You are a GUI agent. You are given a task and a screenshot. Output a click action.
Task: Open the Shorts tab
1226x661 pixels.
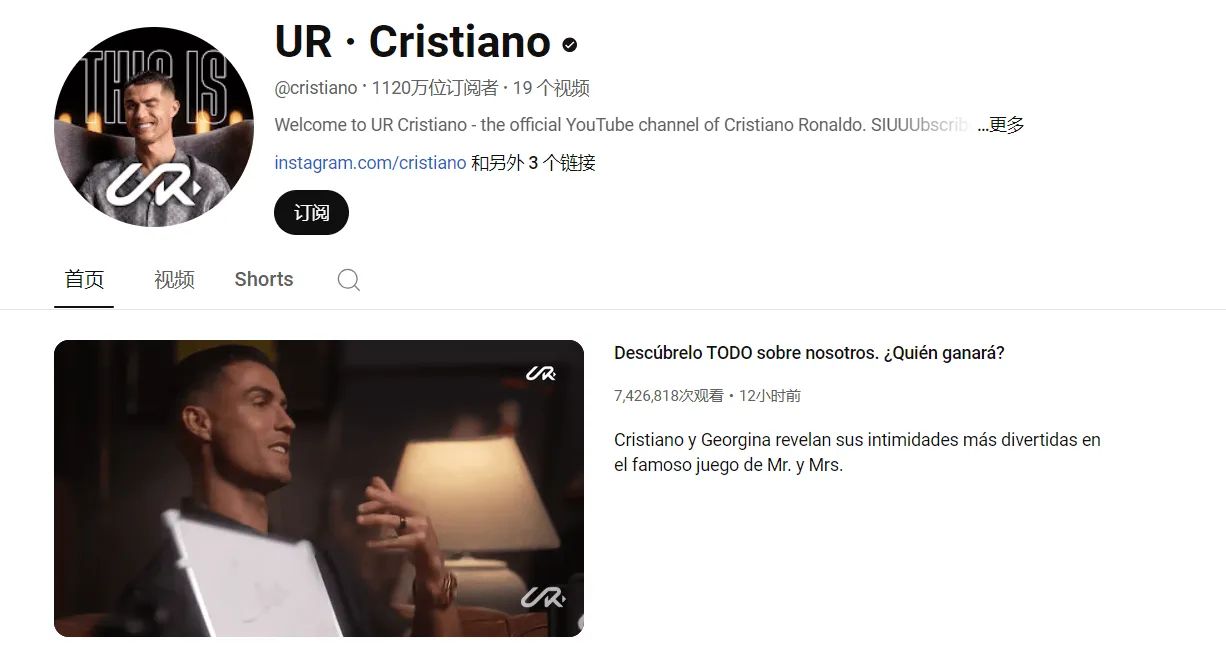pyautogui.click(x=264, y=280)
